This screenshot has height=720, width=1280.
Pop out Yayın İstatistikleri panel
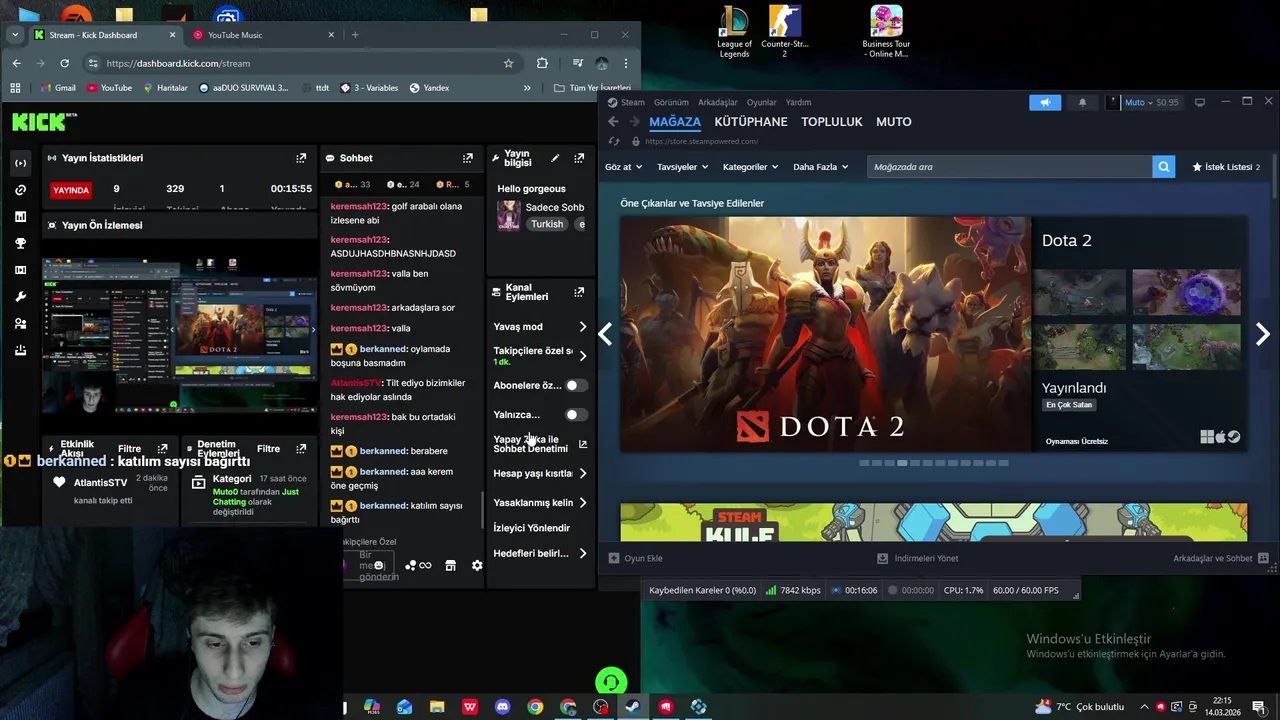(301, 158)
